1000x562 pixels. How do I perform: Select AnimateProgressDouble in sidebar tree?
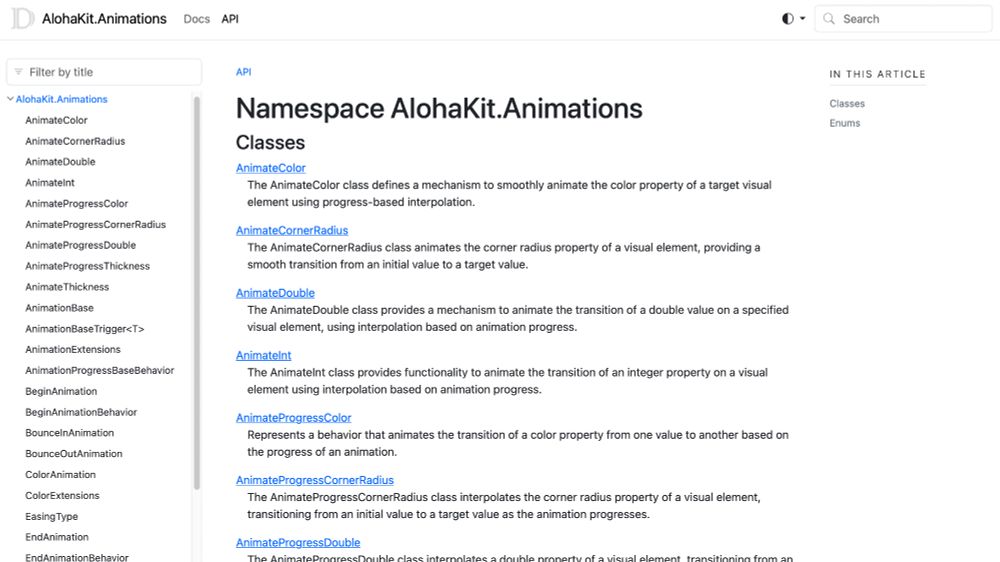pos(80,245)
